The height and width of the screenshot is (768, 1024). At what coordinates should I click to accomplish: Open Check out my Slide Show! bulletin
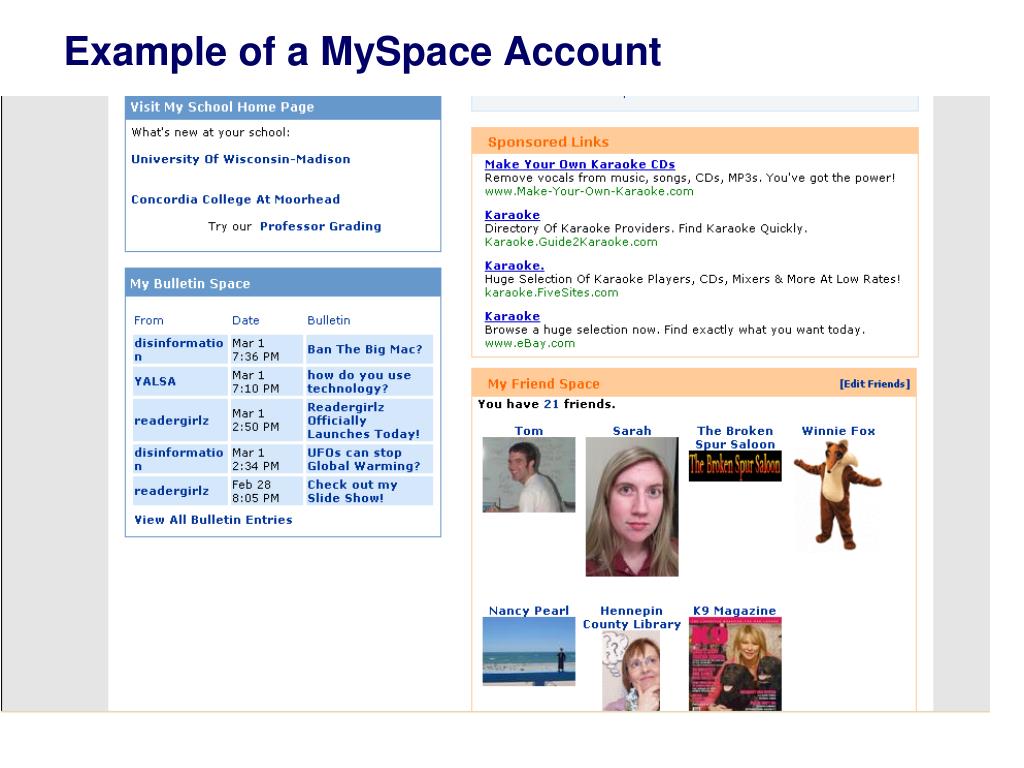pyautogui.click(x=352, y=491)
